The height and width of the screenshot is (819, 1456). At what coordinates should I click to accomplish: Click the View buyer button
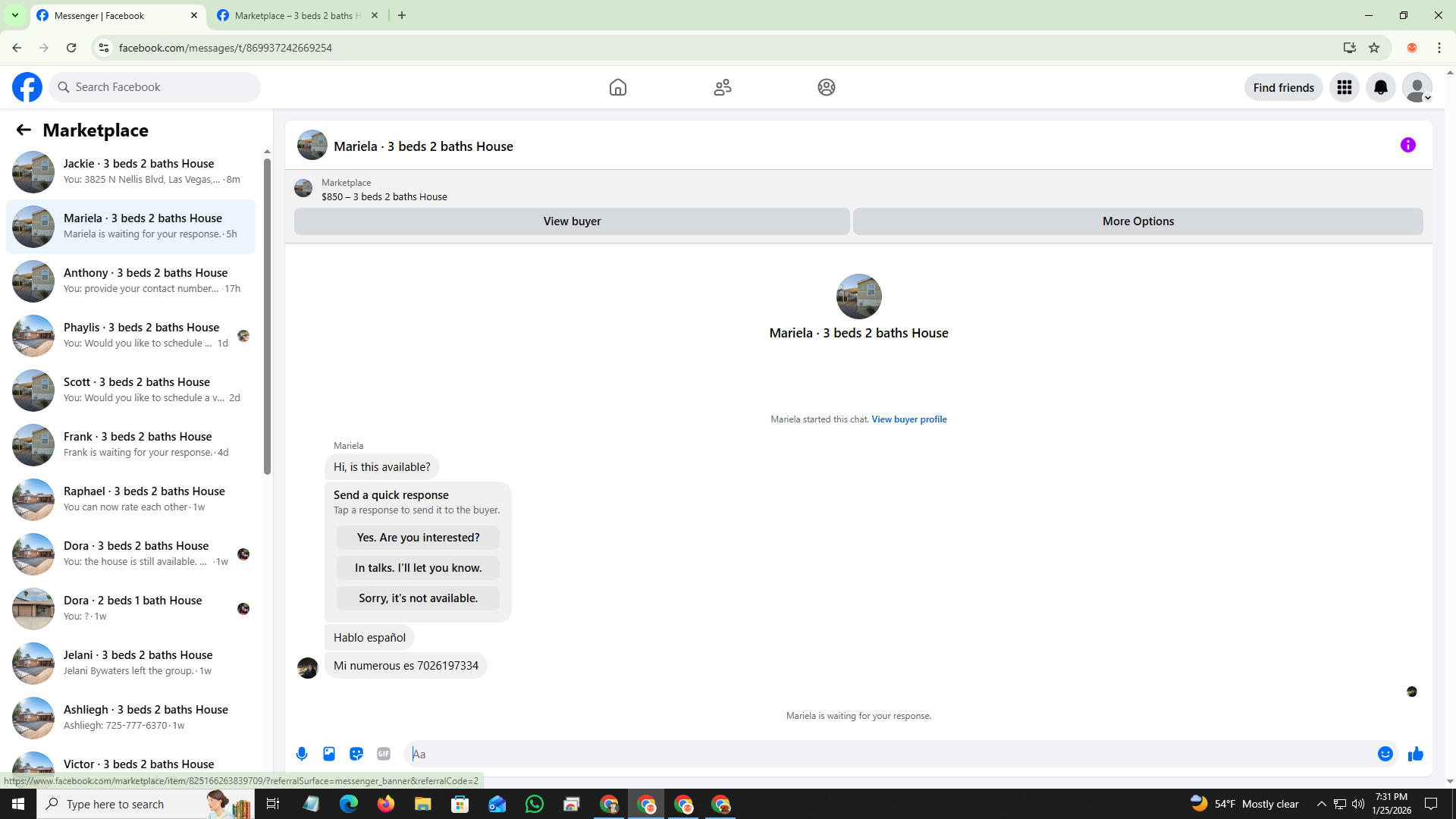(x=572, y=221)
